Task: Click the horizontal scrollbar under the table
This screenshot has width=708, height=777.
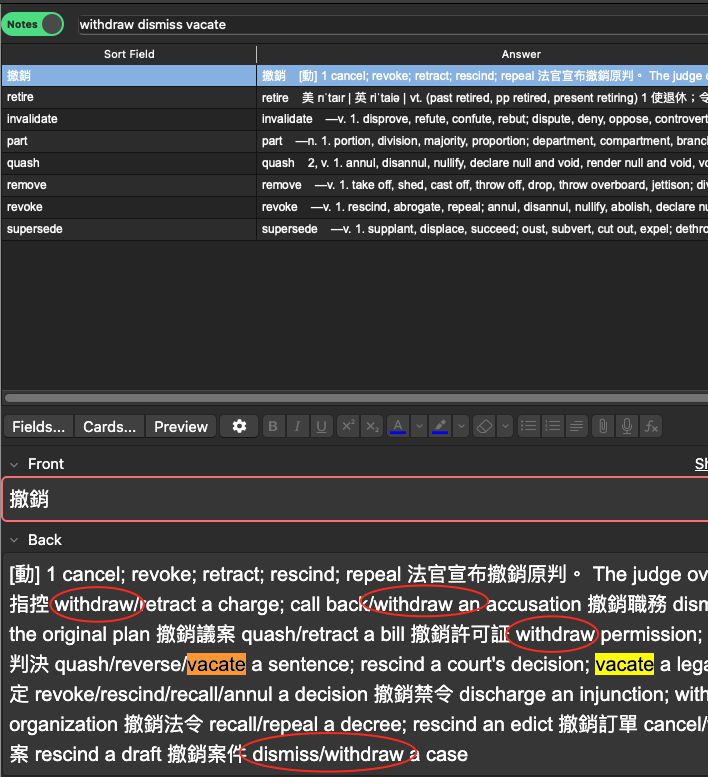Action: (x=356, y=397)
